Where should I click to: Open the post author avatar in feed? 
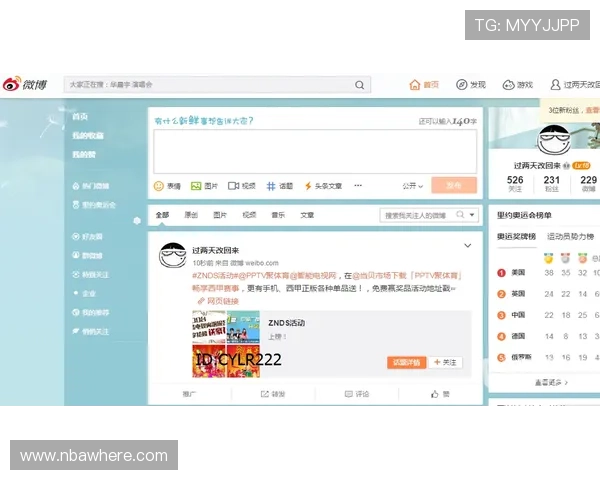point(173,255)
